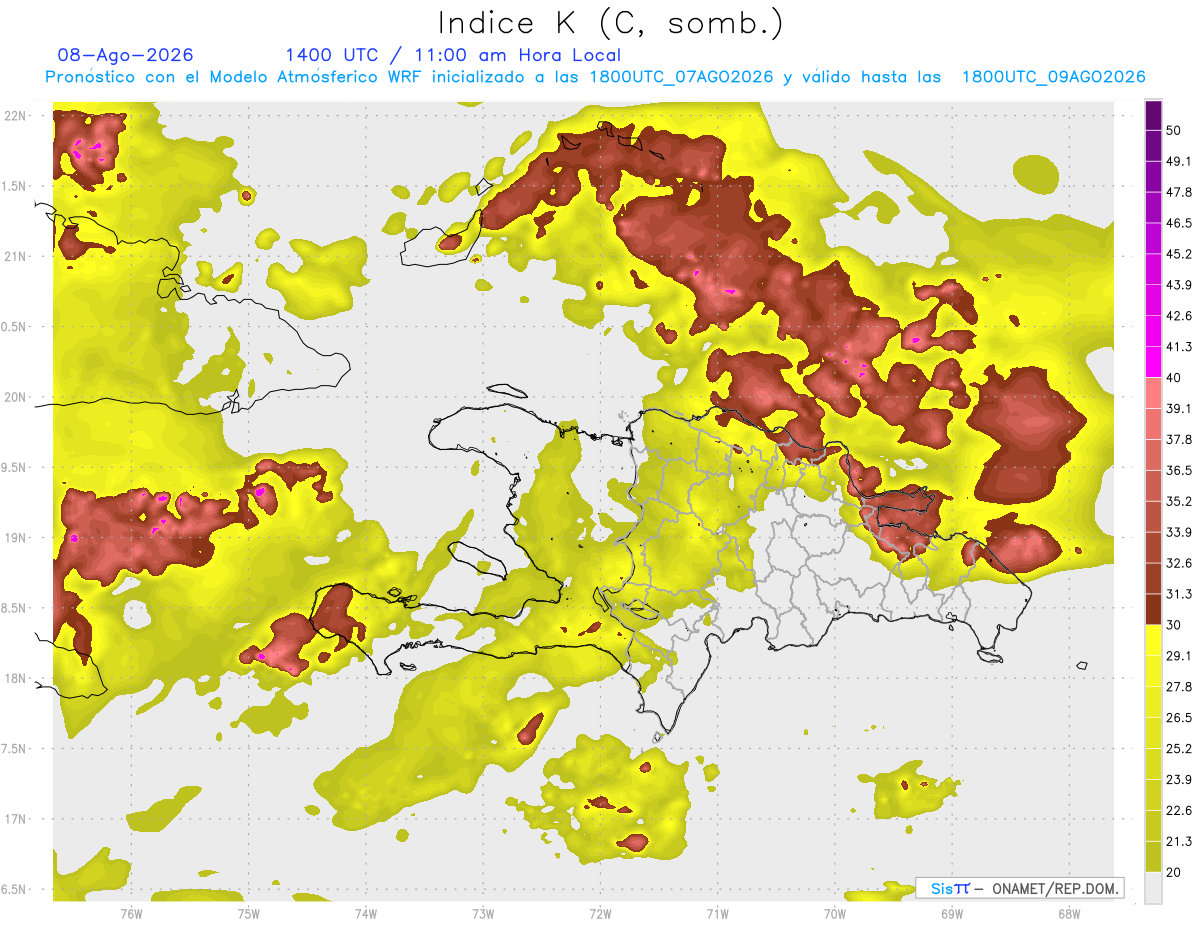Click the colorbar value '32.6'
The width and height of the screenshot is (1200, 927).
(1179, 563)
